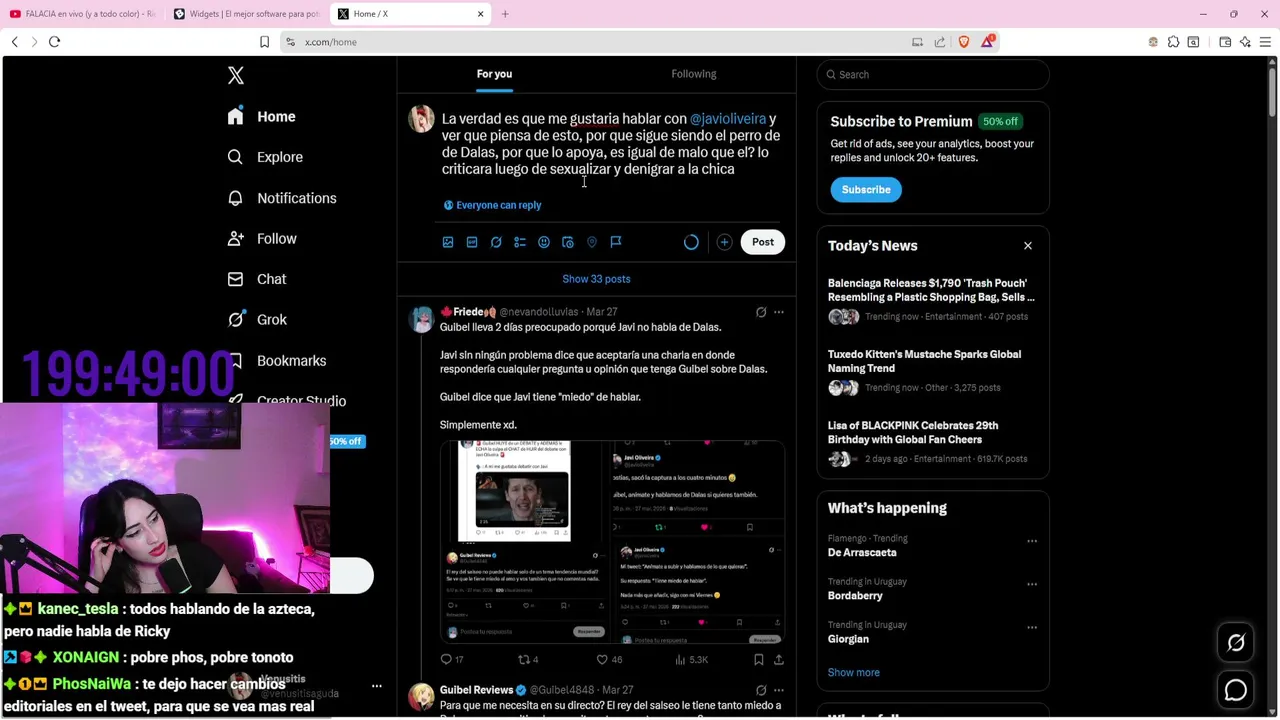
Task: Click @javioliveira mention in draft
Action: click(x=728, y=119)
